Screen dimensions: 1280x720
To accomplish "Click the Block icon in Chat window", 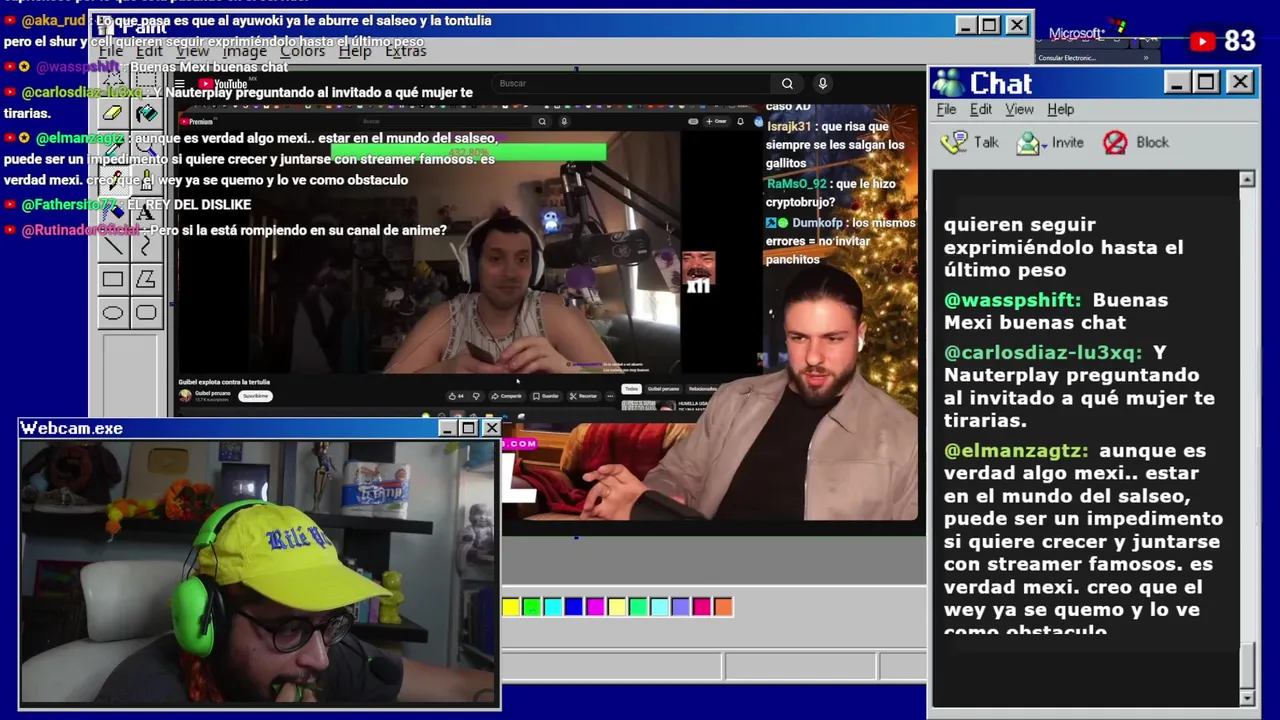I will point(1115,143).
